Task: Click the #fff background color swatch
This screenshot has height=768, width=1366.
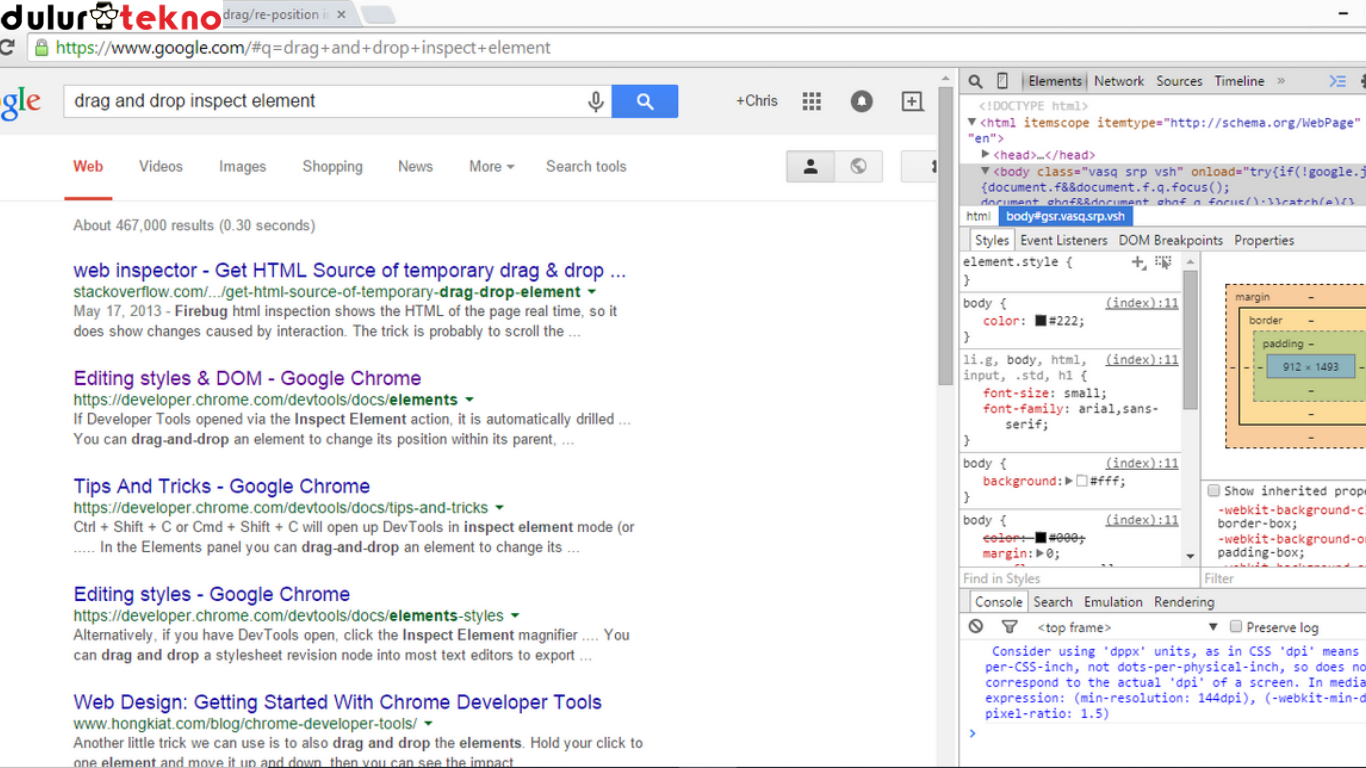Action: click(x=1082, y=481)
